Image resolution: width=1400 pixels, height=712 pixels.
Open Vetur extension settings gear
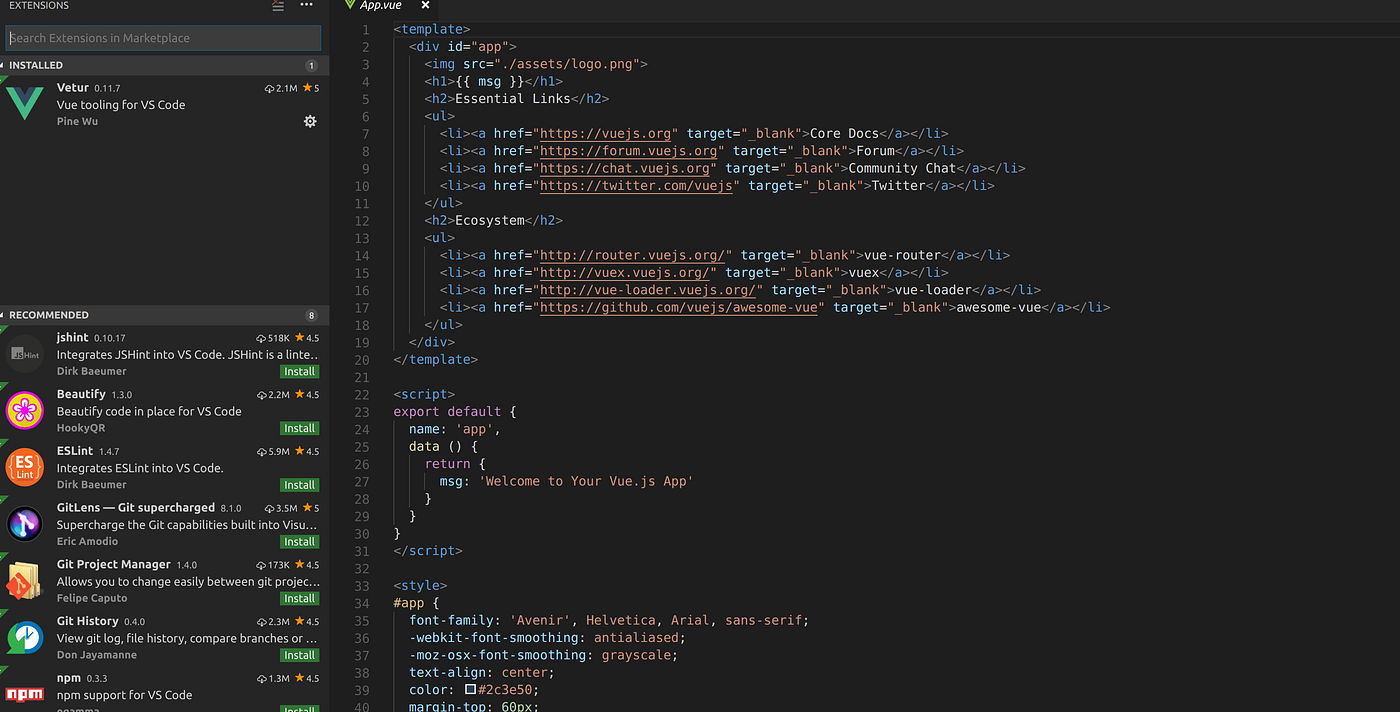310,121
